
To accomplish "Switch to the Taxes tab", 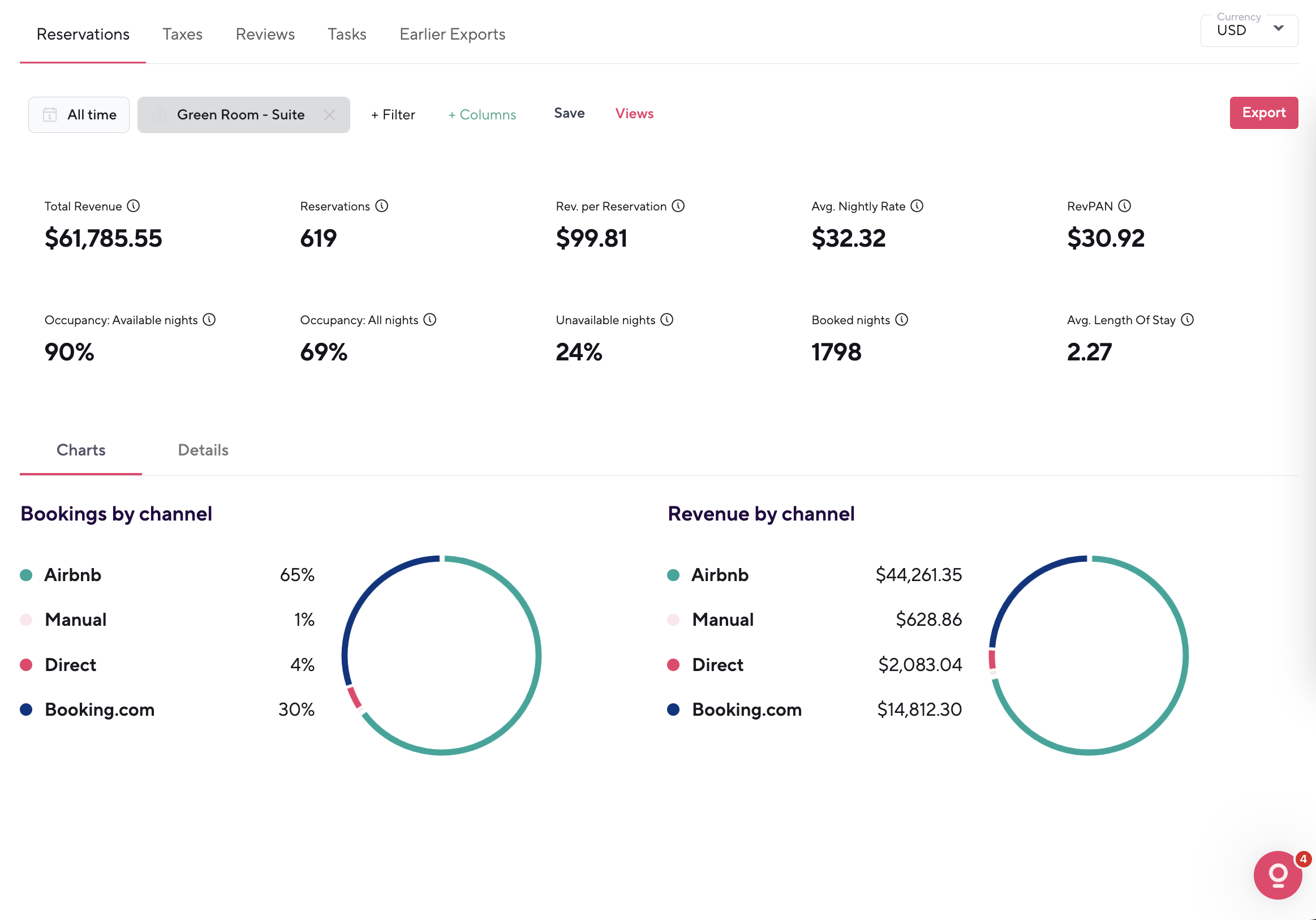I will pos(182,34).
